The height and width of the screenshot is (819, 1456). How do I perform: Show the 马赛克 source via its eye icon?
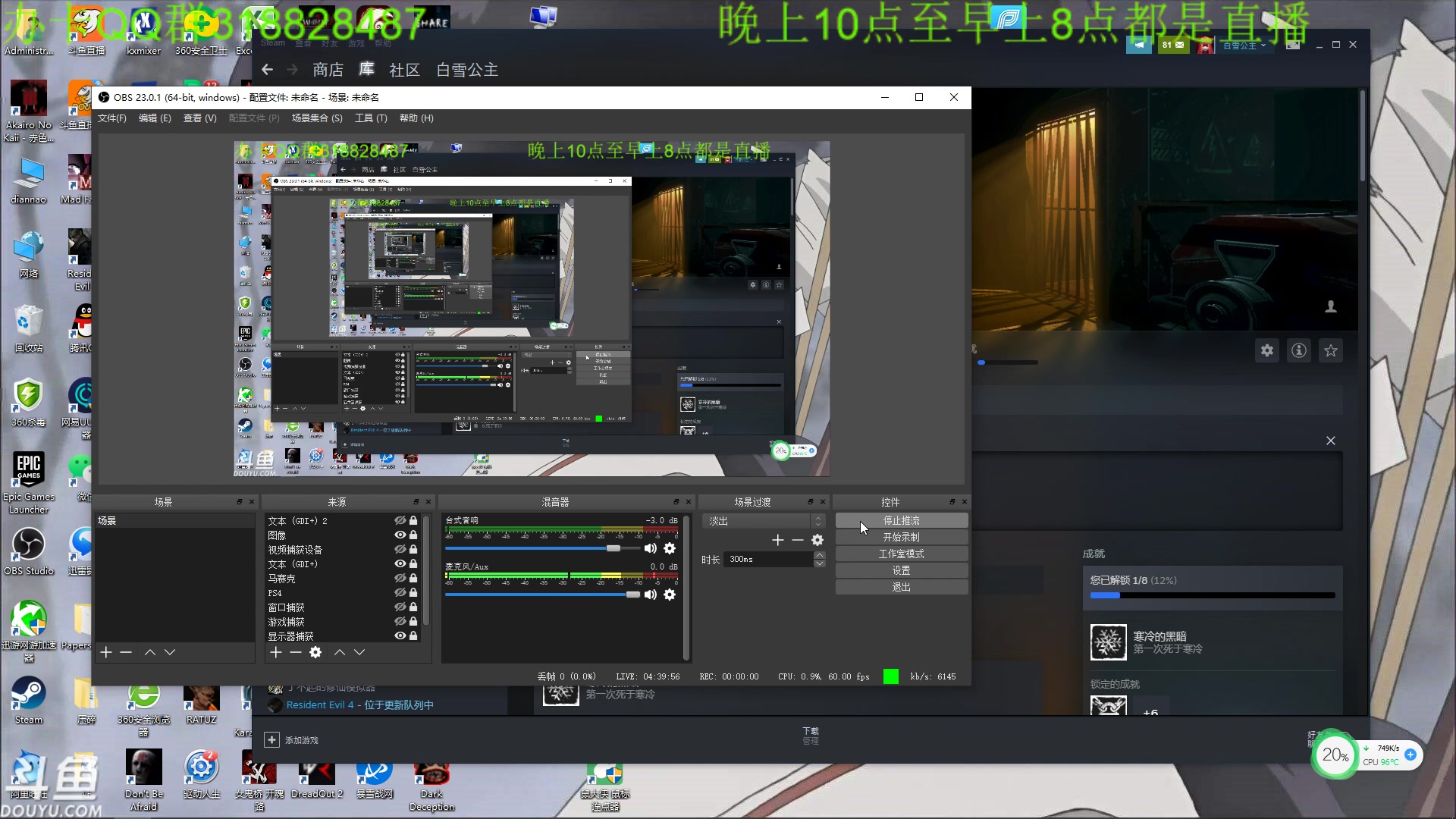tap(400, 578)
